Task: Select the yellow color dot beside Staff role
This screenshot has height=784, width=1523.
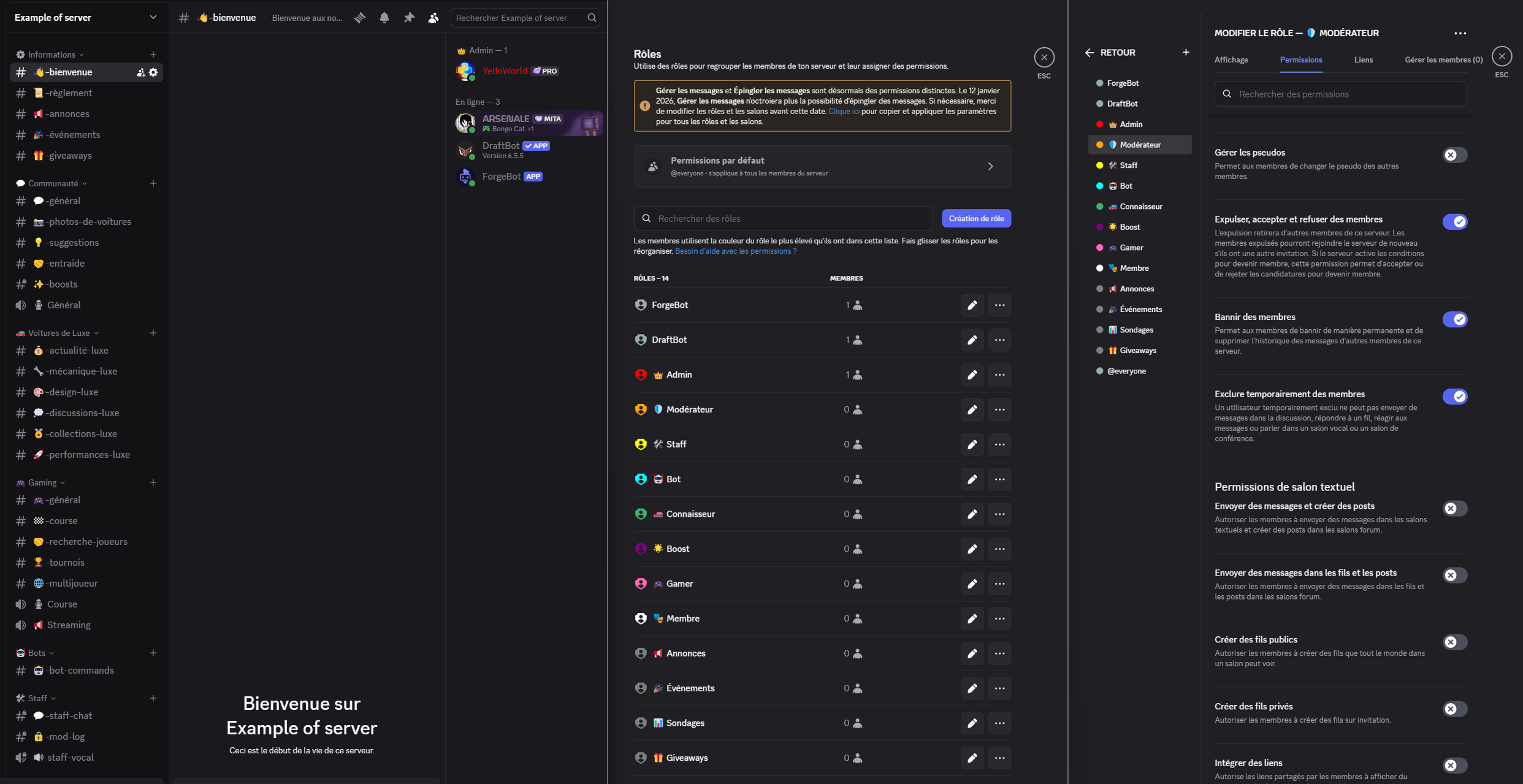Action: [x=1099, y=165]
